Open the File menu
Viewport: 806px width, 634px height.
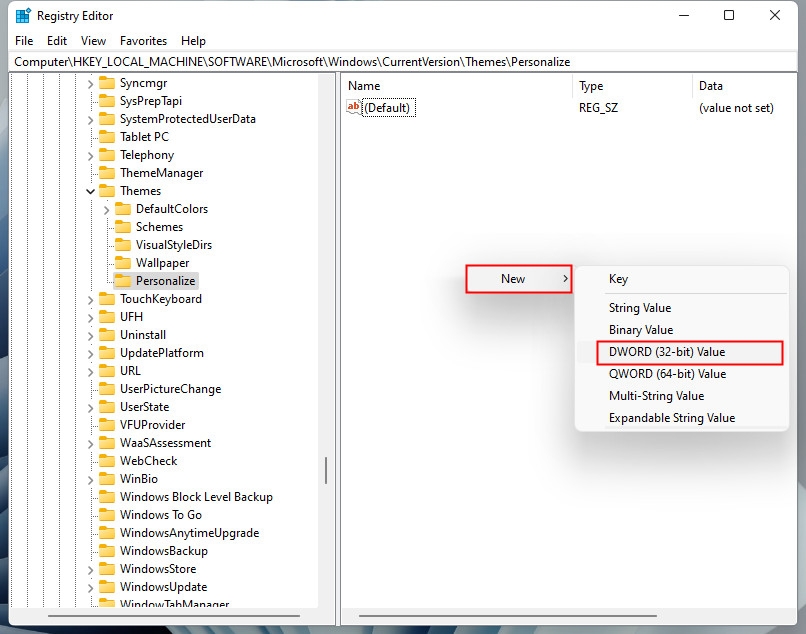pos(24,41)
